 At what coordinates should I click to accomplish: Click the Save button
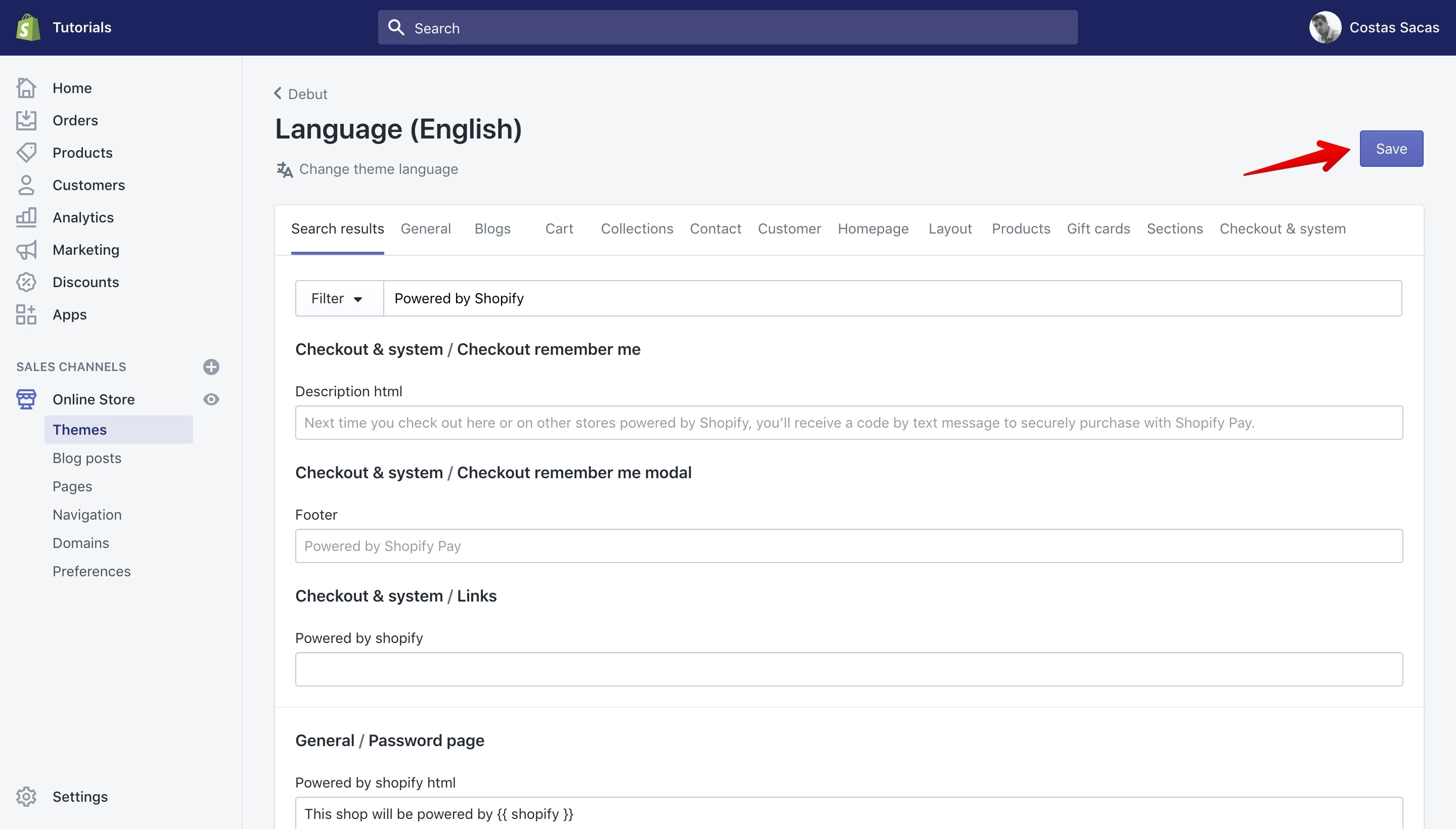[1391, 149]
